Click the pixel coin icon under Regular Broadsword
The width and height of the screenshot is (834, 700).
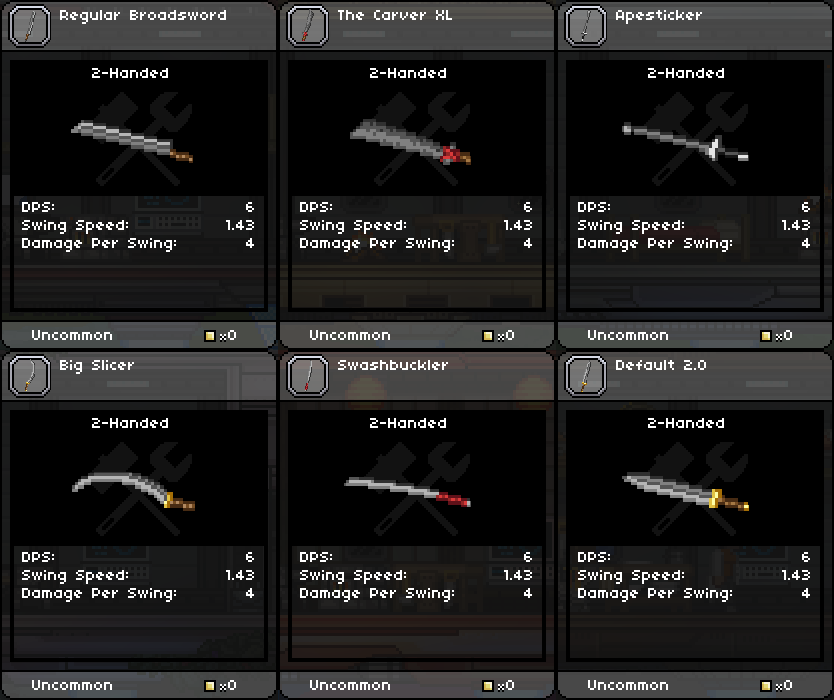click(210, 336)
